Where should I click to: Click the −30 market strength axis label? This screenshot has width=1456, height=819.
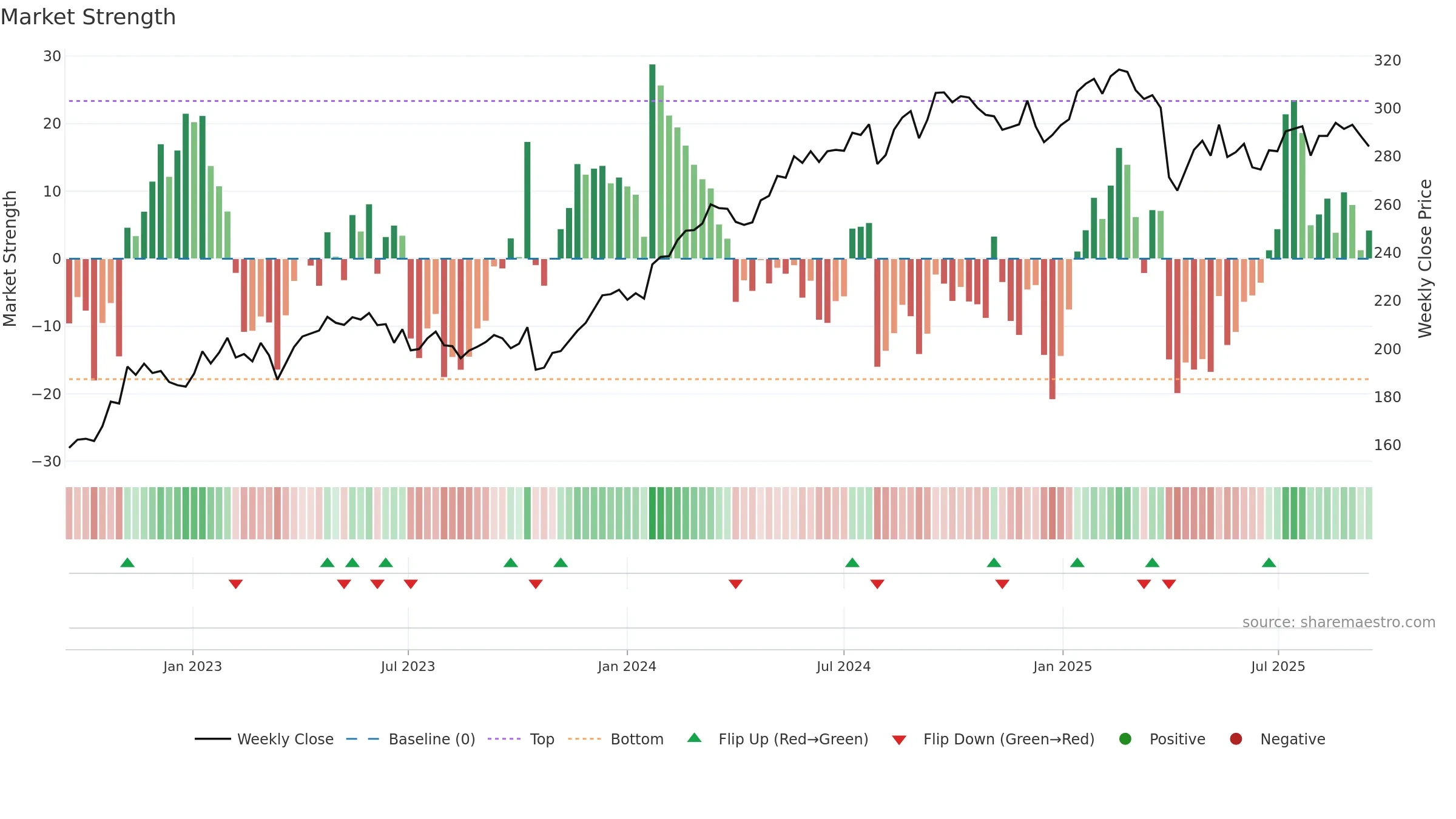coord(47,461)
